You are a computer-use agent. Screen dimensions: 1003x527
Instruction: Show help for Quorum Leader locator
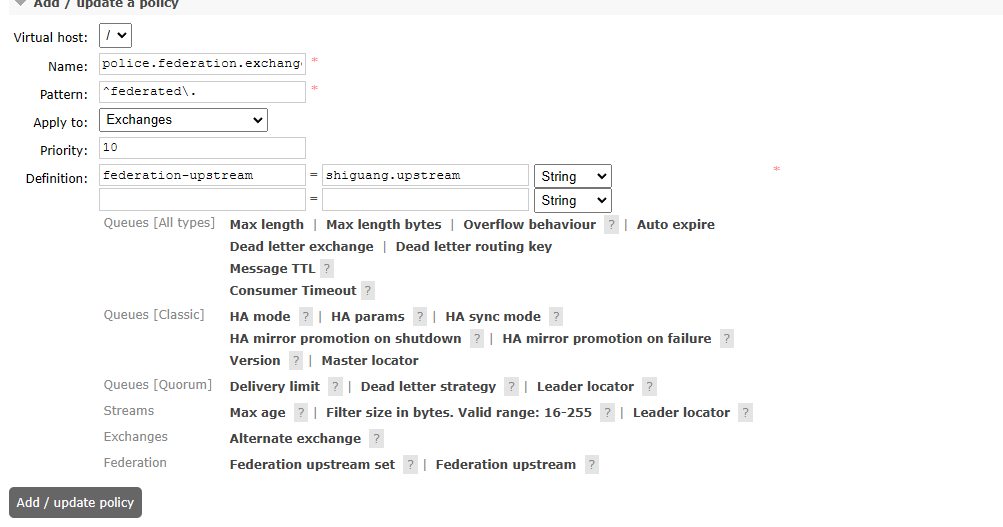click(649, 387)
